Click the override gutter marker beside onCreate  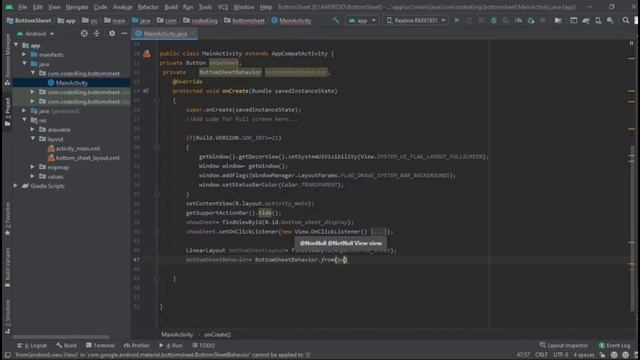(146, 91)
